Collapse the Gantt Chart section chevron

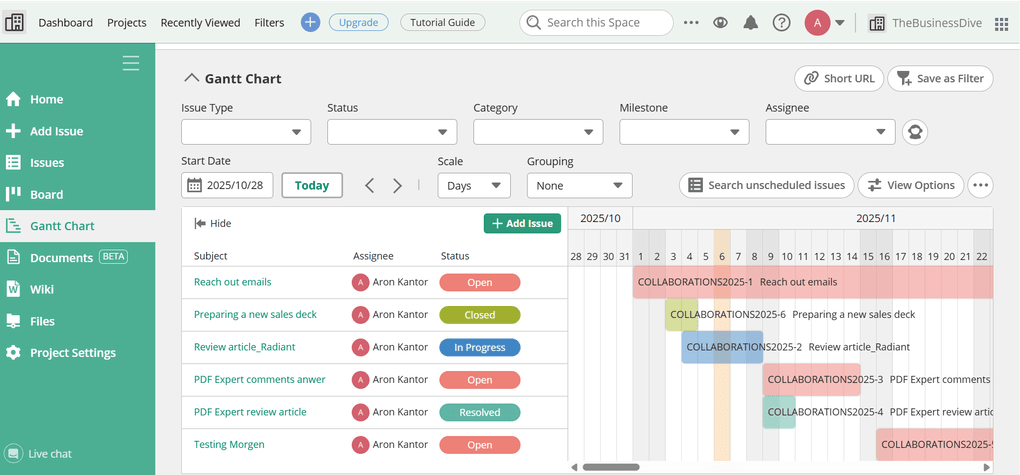(191, 79)
